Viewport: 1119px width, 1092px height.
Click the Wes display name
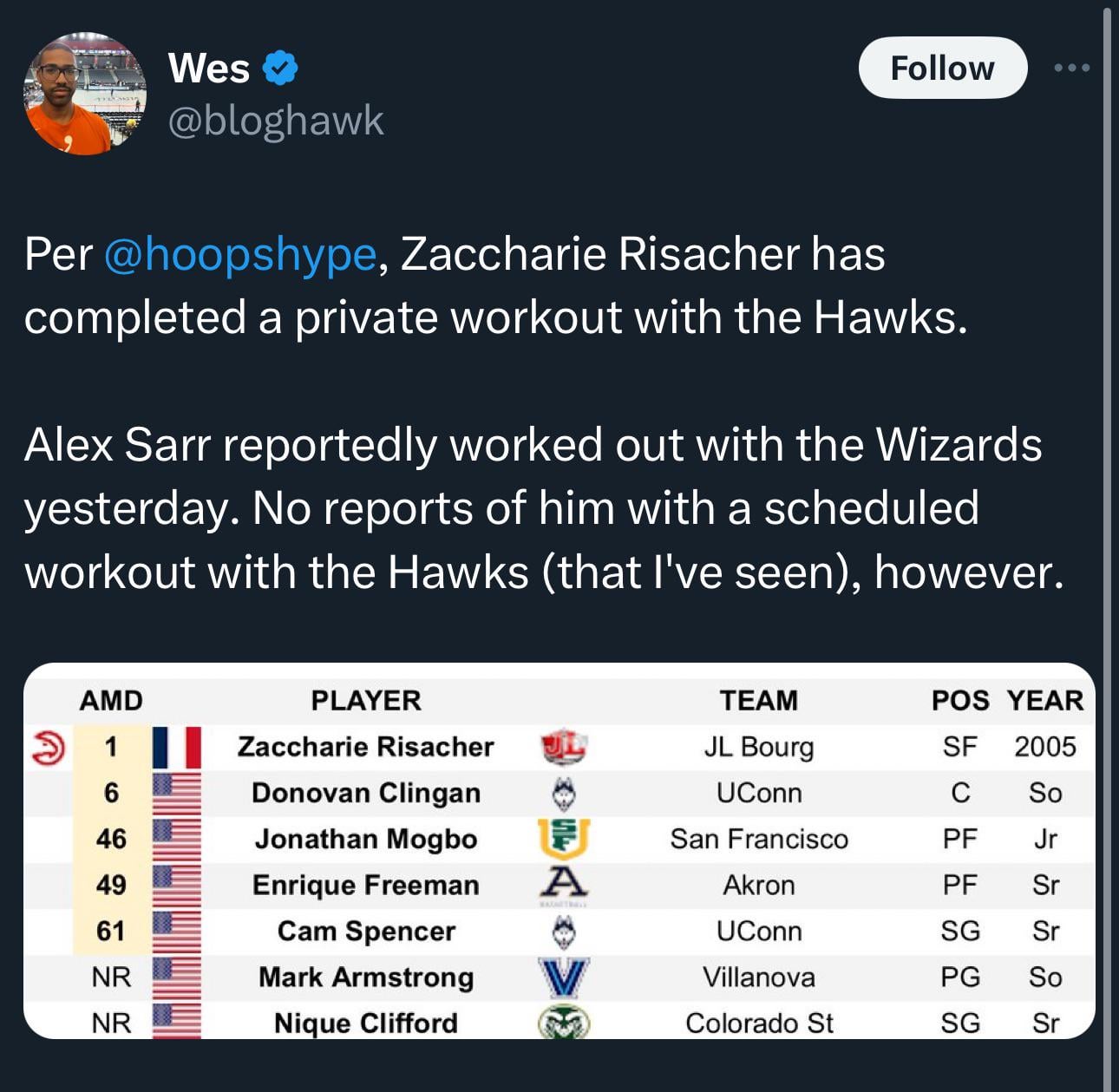pyautogui.click(x=209, y=68)
